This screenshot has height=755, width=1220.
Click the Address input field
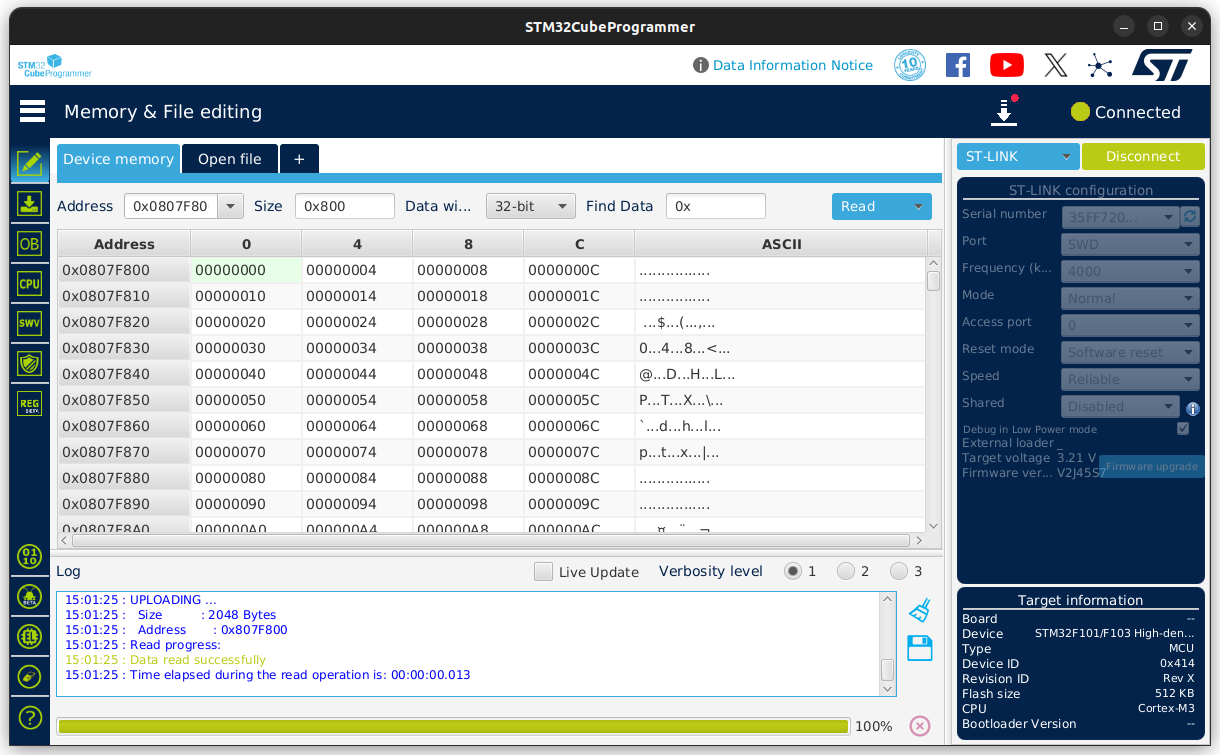(171, 206)
